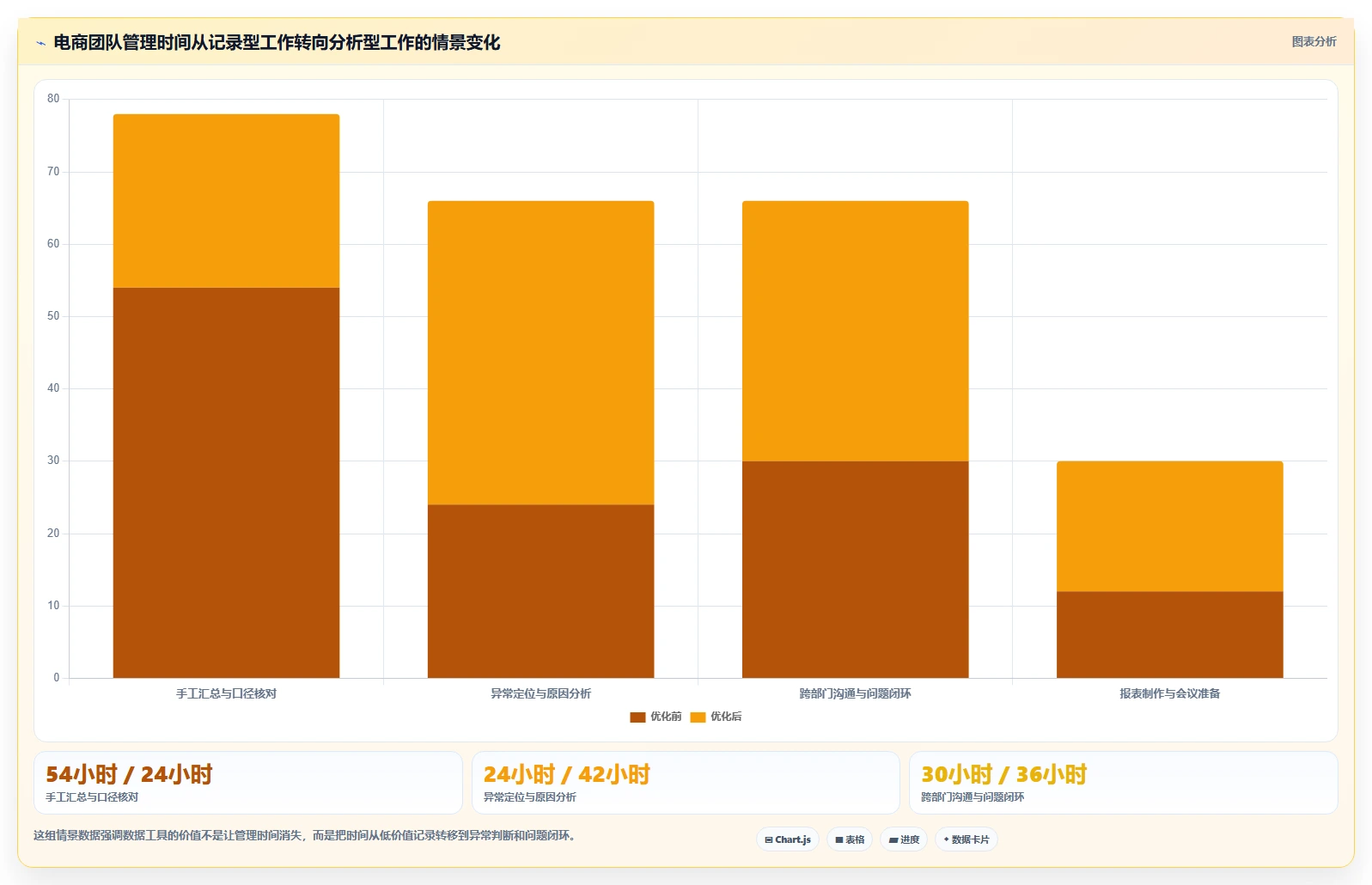This screenshot has height=885, width=1372.
Task: Click the 优化前 bar for 跨部门沟通与问题闭环
Action: (x=855, y=570)
